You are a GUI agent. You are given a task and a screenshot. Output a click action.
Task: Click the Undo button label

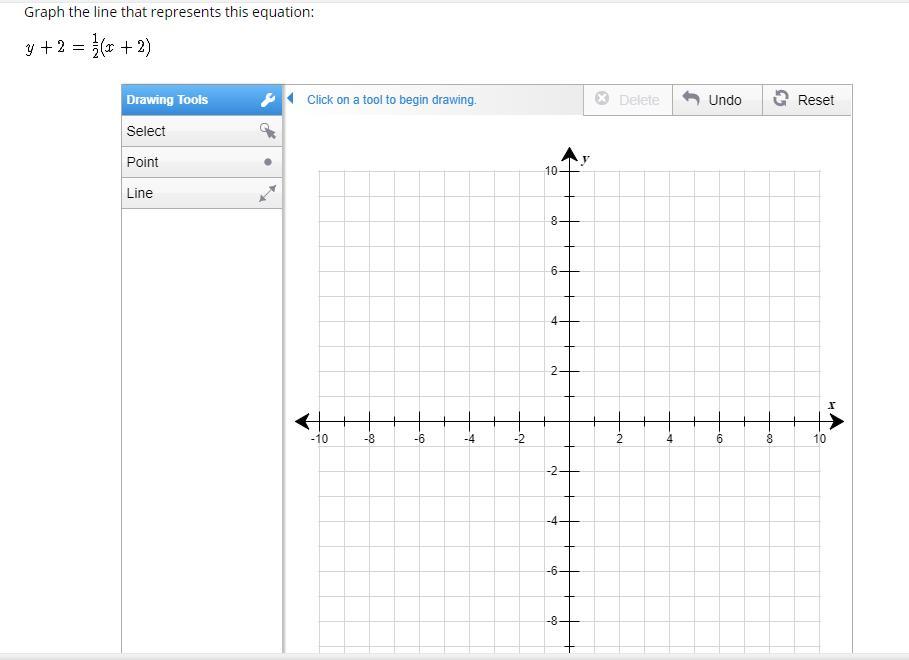(x=725, y=100)
